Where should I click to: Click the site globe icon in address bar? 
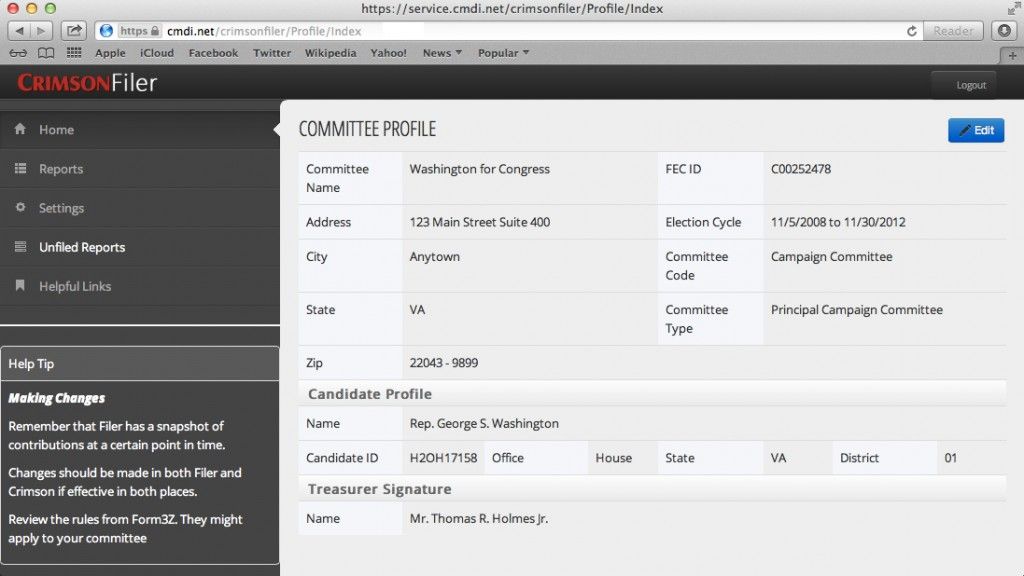pos(106,31)
